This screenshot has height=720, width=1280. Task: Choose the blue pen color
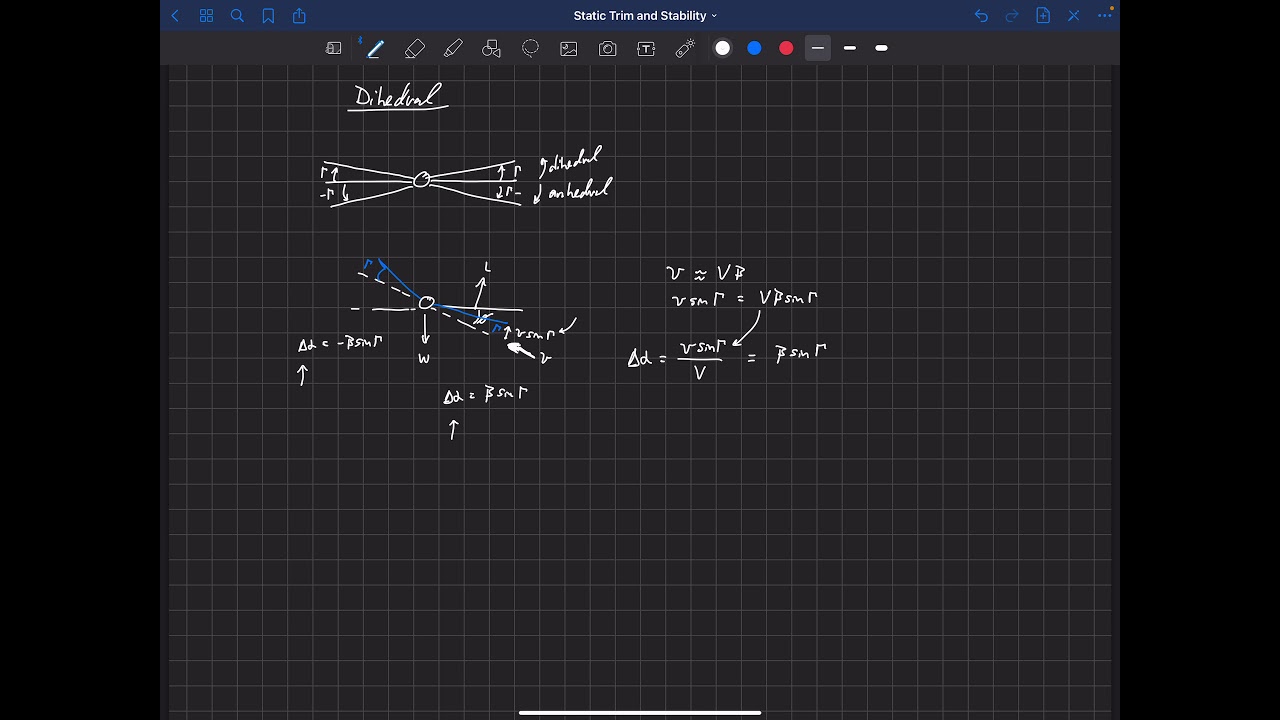click(755, 48)
